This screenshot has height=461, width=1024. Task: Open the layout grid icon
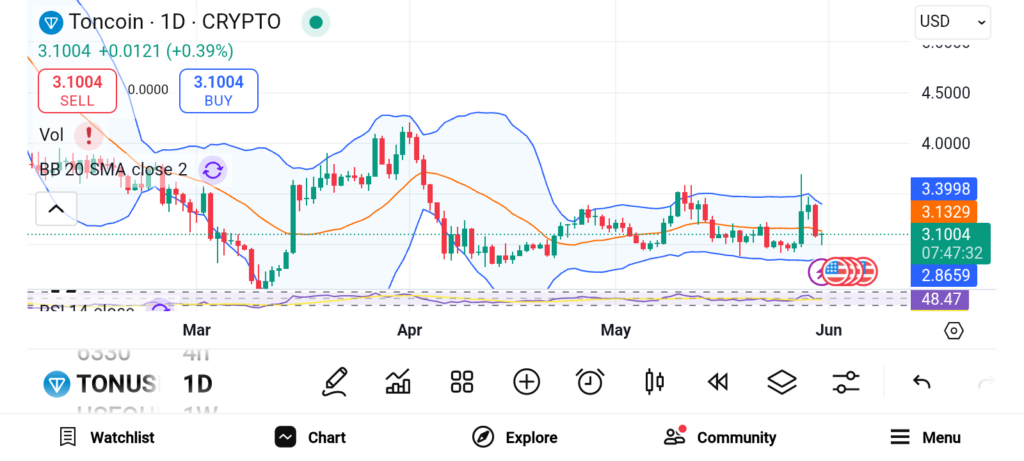[x=461, y=381]
